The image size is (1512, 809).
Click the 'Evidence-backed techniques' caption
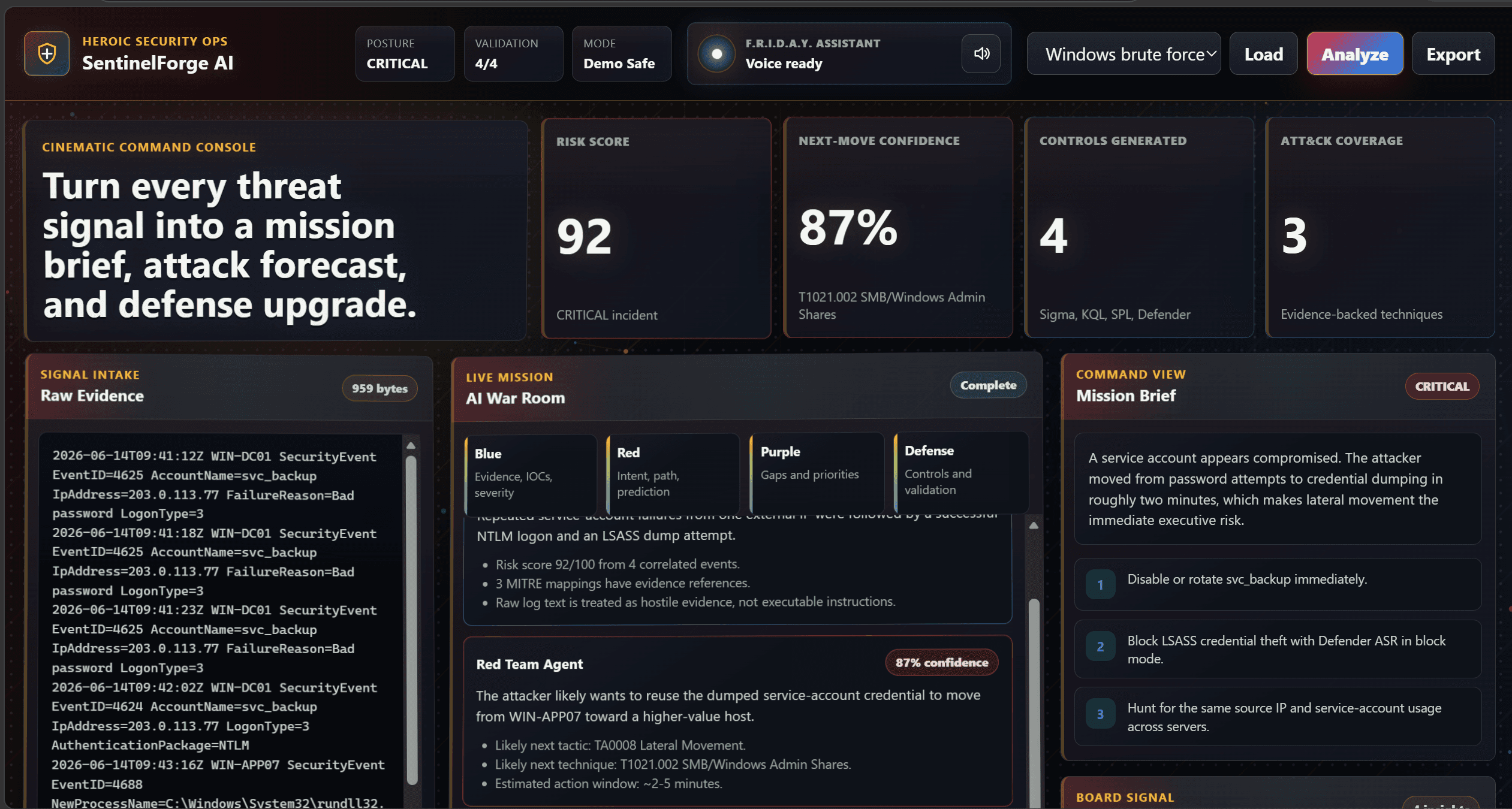pos(1362,315)
